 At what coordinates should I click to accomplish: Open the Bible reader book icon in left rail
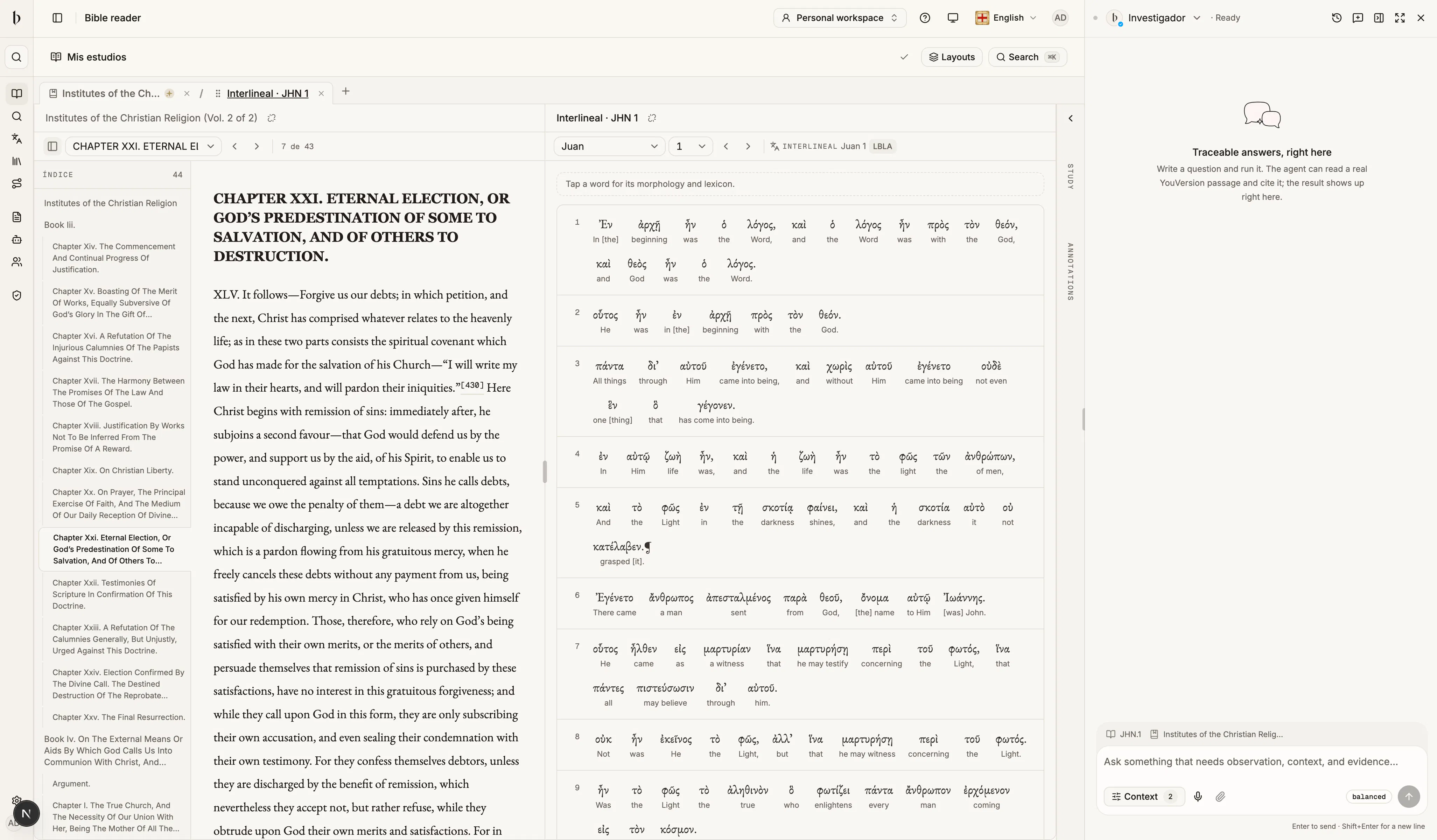16,93
